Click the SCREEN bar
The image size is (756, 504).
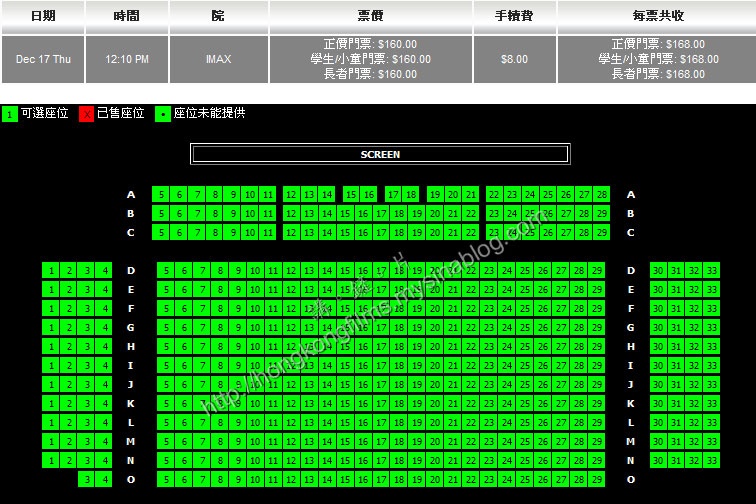[x=380, y=155]
